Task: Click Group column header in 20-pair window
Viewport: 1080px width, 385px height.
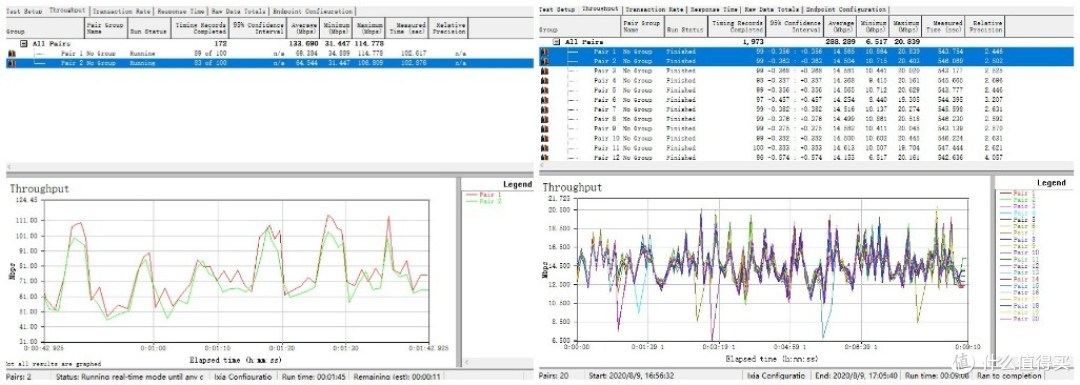Action: click(x=579, y=27)
